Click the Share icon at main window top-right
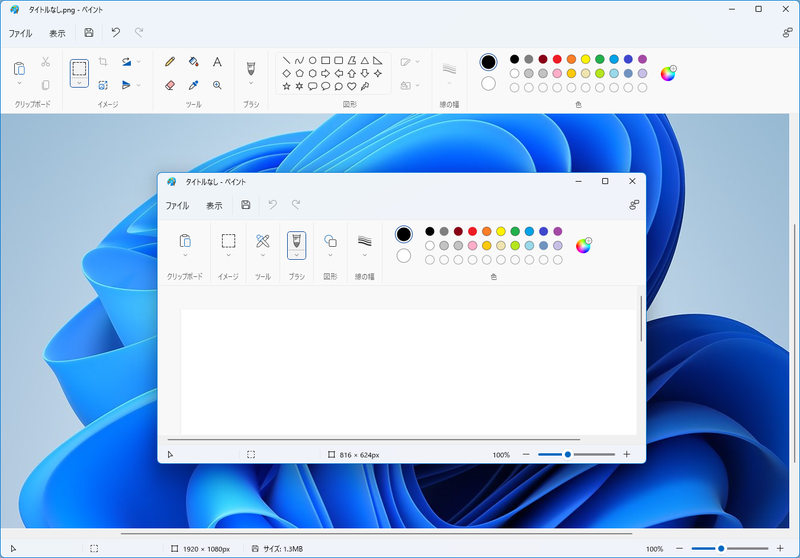Screen dimensions: 800x558 787,33
